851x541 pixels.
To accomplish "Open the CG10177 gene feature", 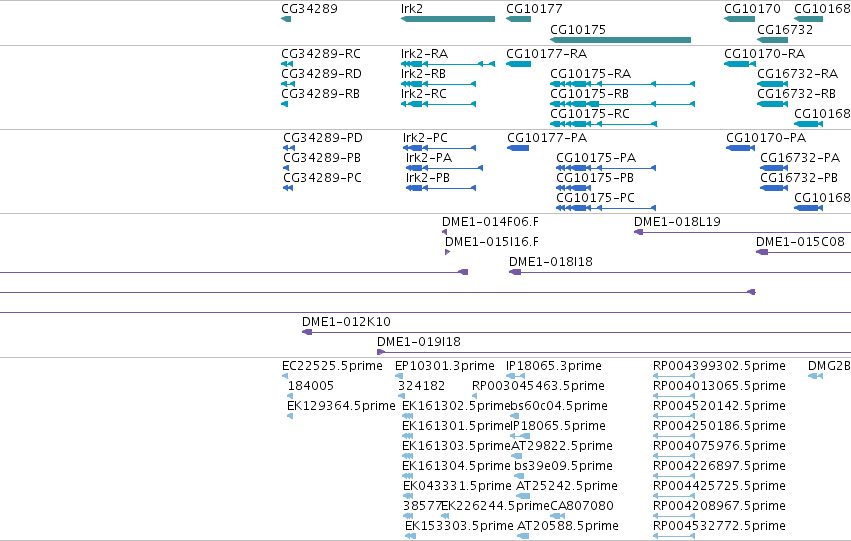I will (x=518, y=19).
